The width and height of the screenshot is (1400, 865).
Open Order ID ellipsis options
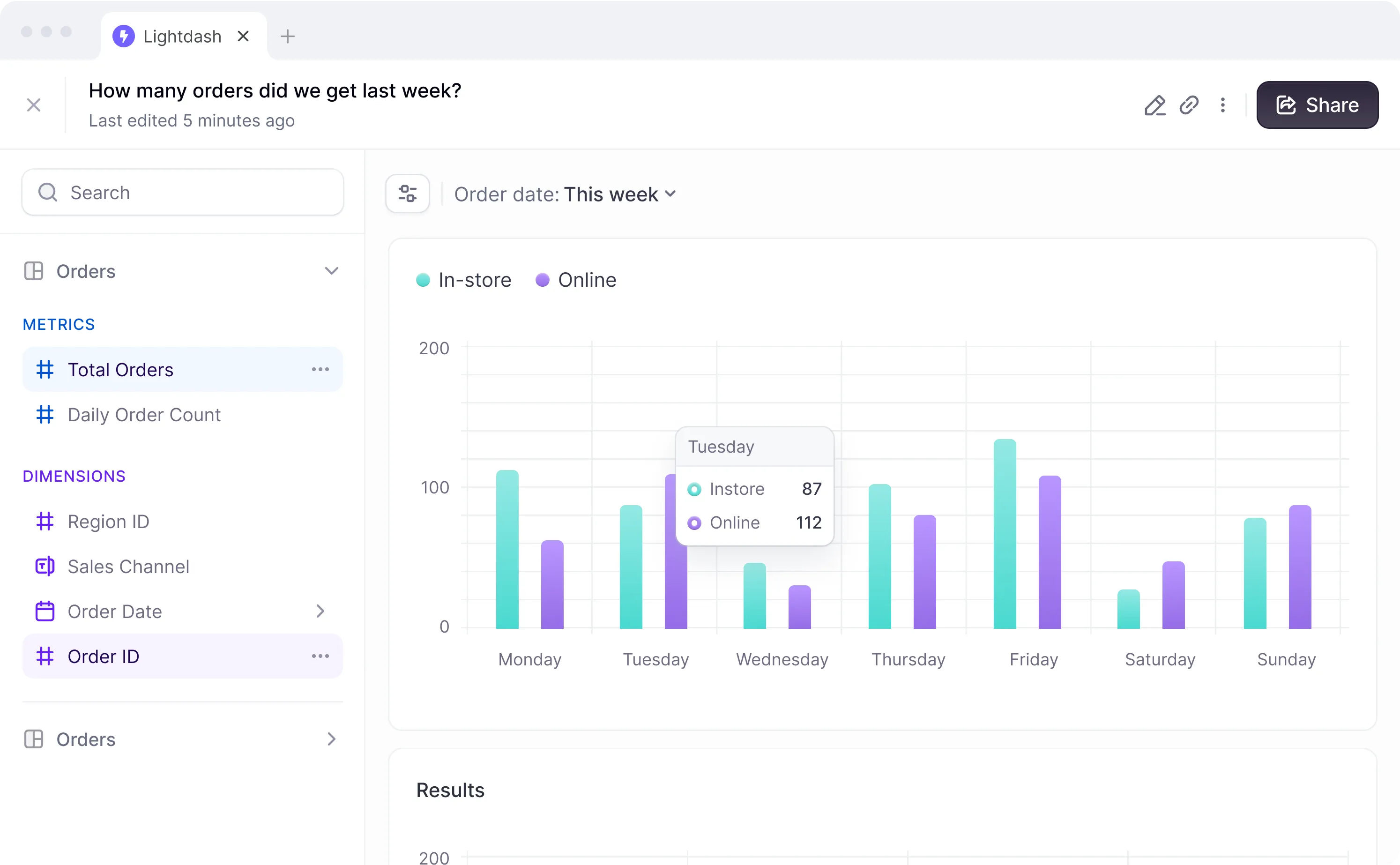coord(320,656)
